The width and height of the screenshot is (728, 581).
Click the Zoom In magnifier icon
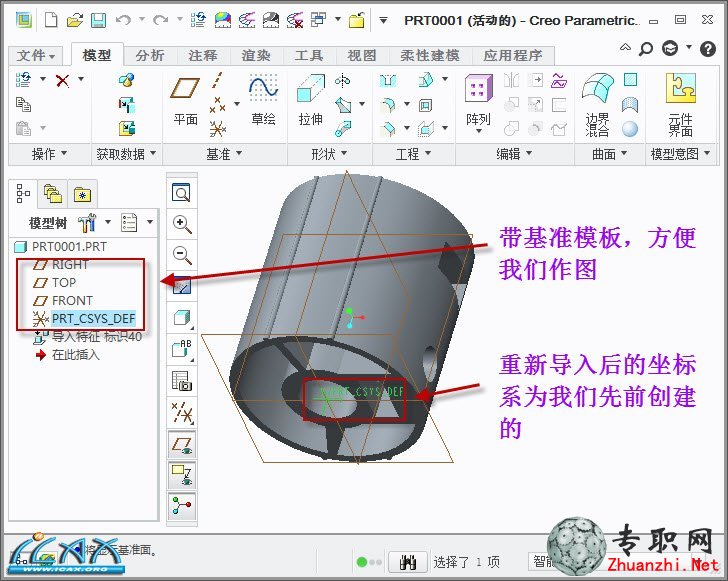click(x=182, y=224)
